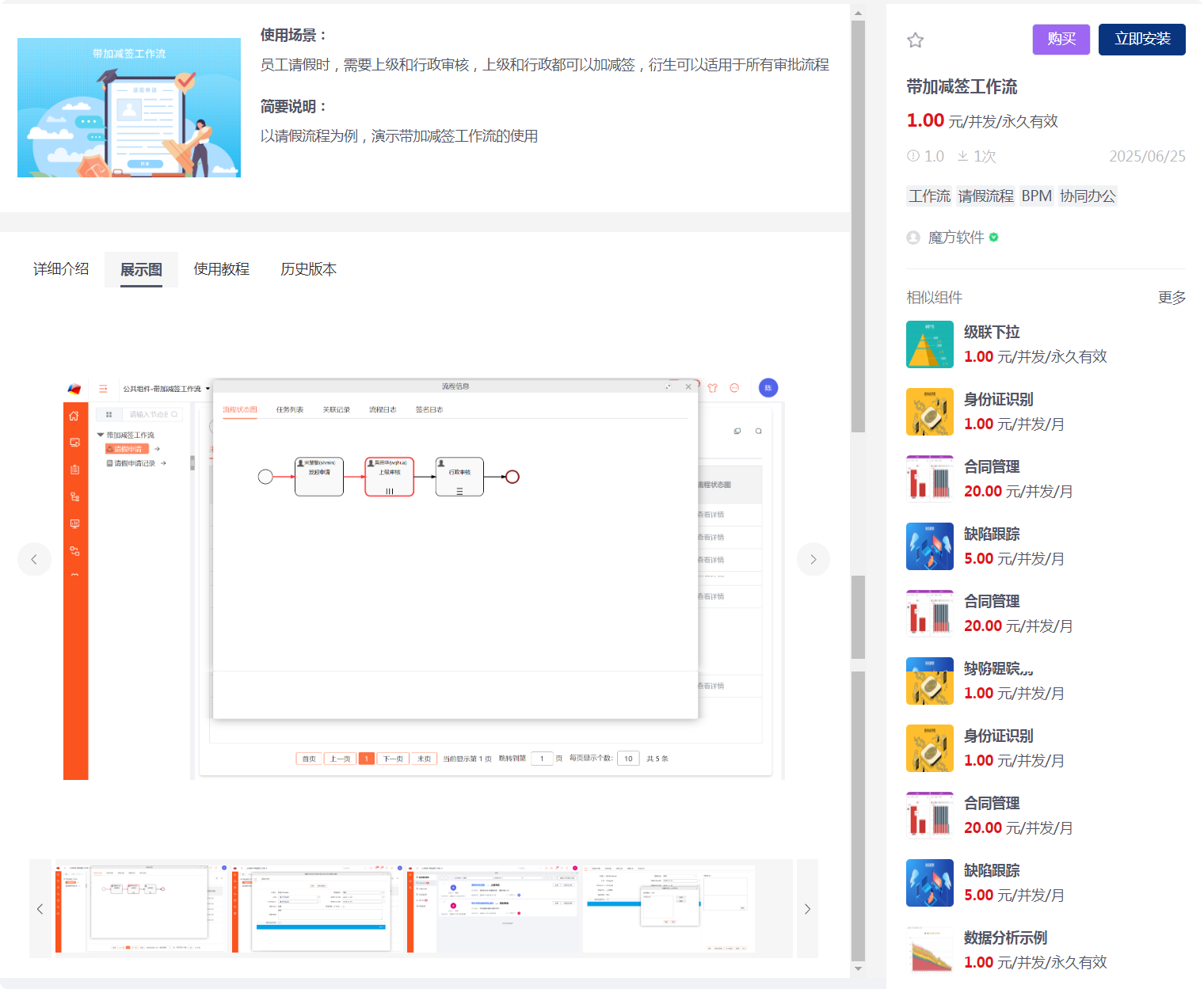Click the 请假流程 tag
The width and height of the screenshot is (1204, 989).
985,196
